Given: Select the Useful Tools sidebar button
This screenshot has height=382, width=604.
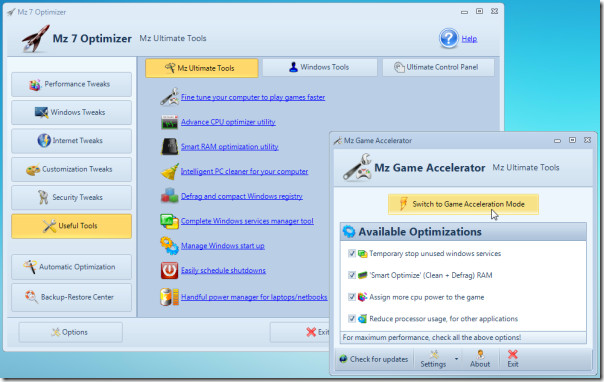Looking at the screenshot, I should pos(71,226).
